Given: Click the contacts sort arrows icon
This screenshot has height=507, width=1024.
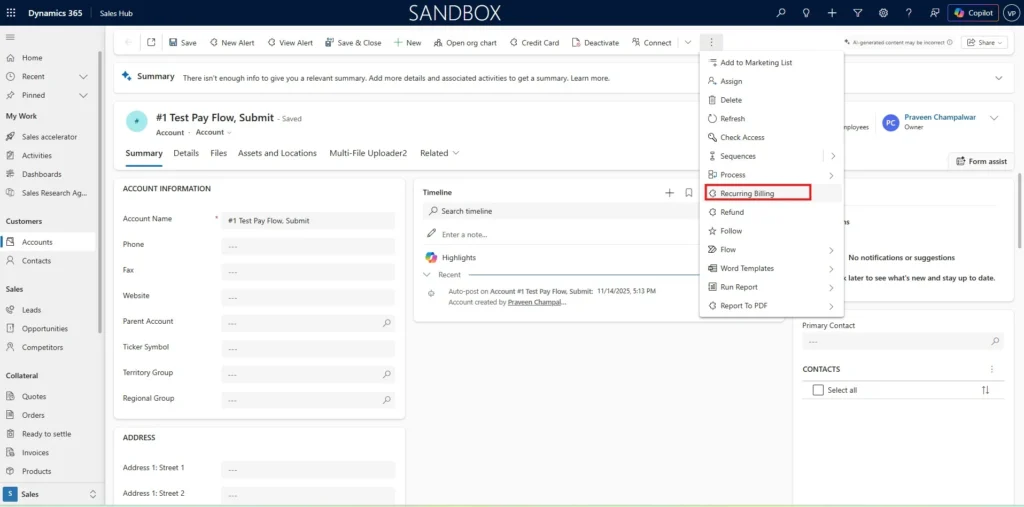Looking at the screenshot, I should point(985,390).
